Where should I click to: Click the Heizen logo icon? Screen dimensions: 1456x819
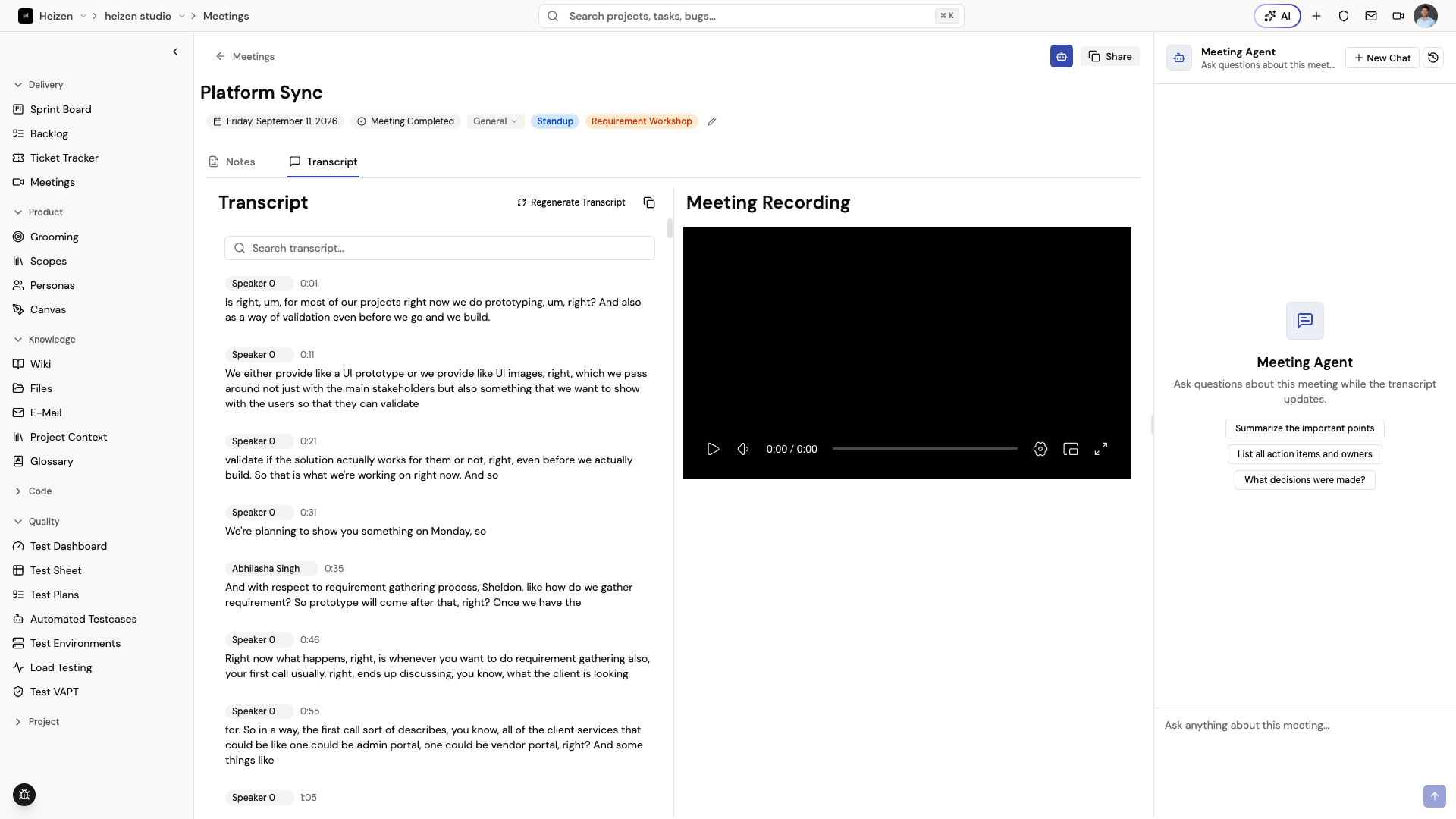[26, 16]
